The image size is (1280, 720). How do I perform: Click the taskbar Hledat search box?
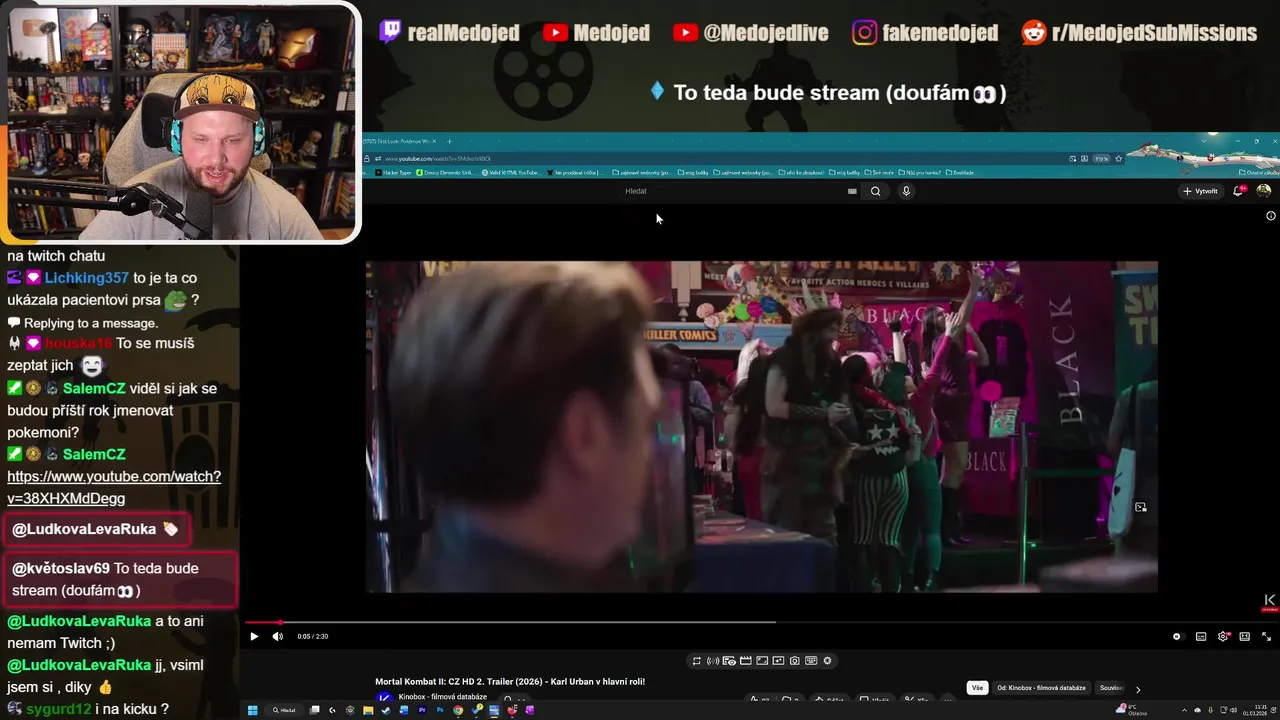point(286,710)
